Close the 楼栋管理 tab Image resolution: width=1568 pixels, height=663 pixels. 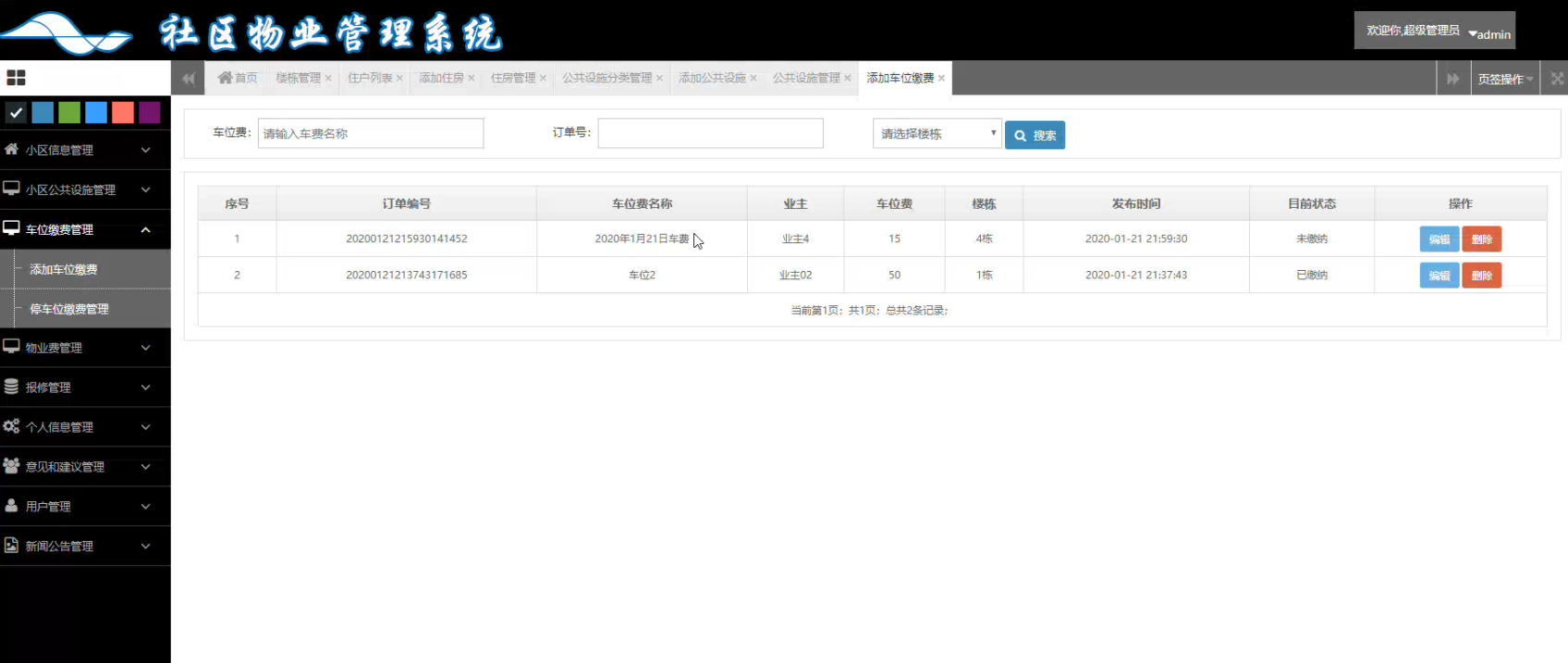328,79
